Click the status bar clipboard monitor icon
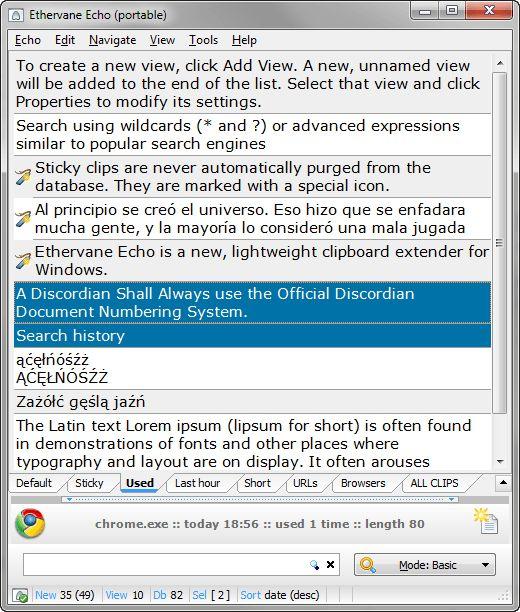520x612 pixels. point(20,596)
